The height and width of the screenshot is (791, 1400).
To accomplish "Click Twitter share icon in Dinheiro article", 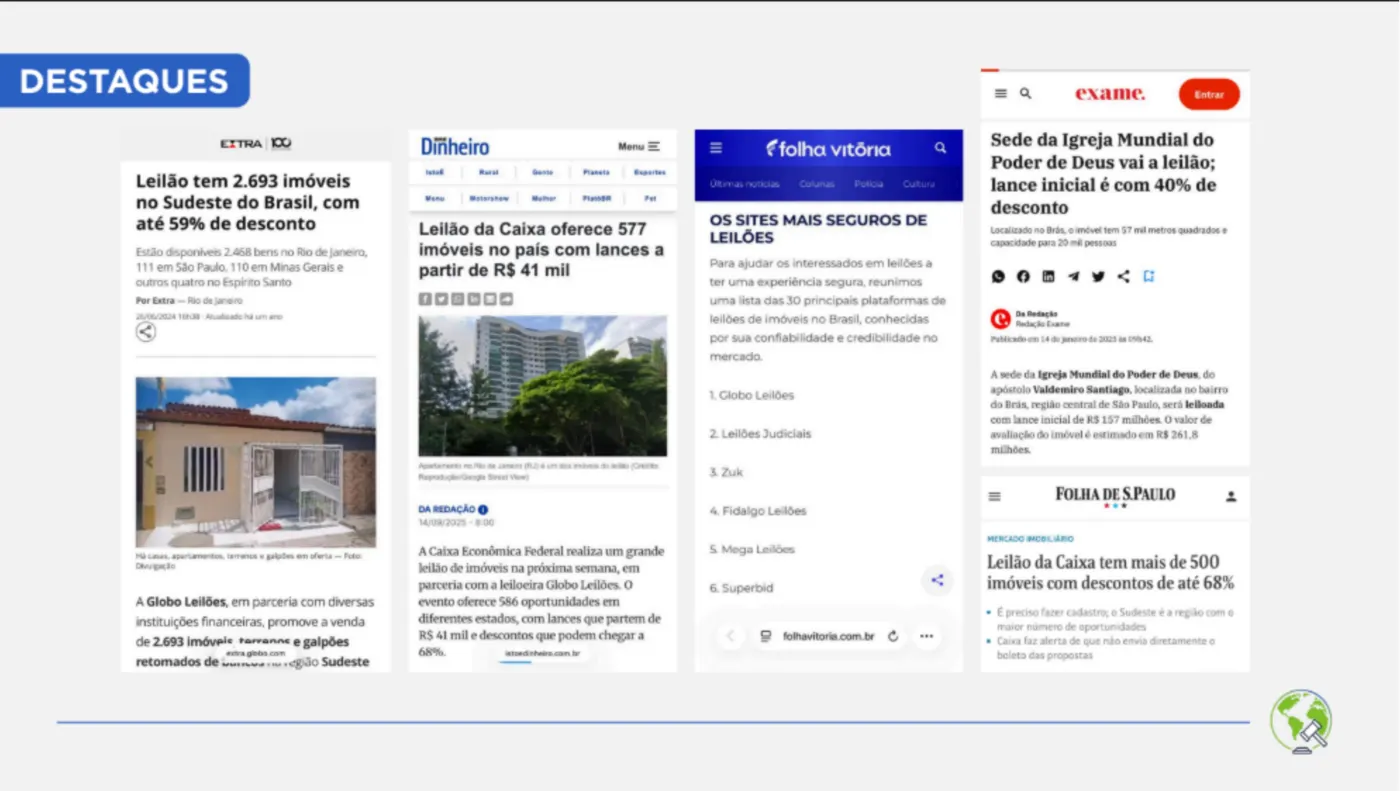I will pos(441,299).
